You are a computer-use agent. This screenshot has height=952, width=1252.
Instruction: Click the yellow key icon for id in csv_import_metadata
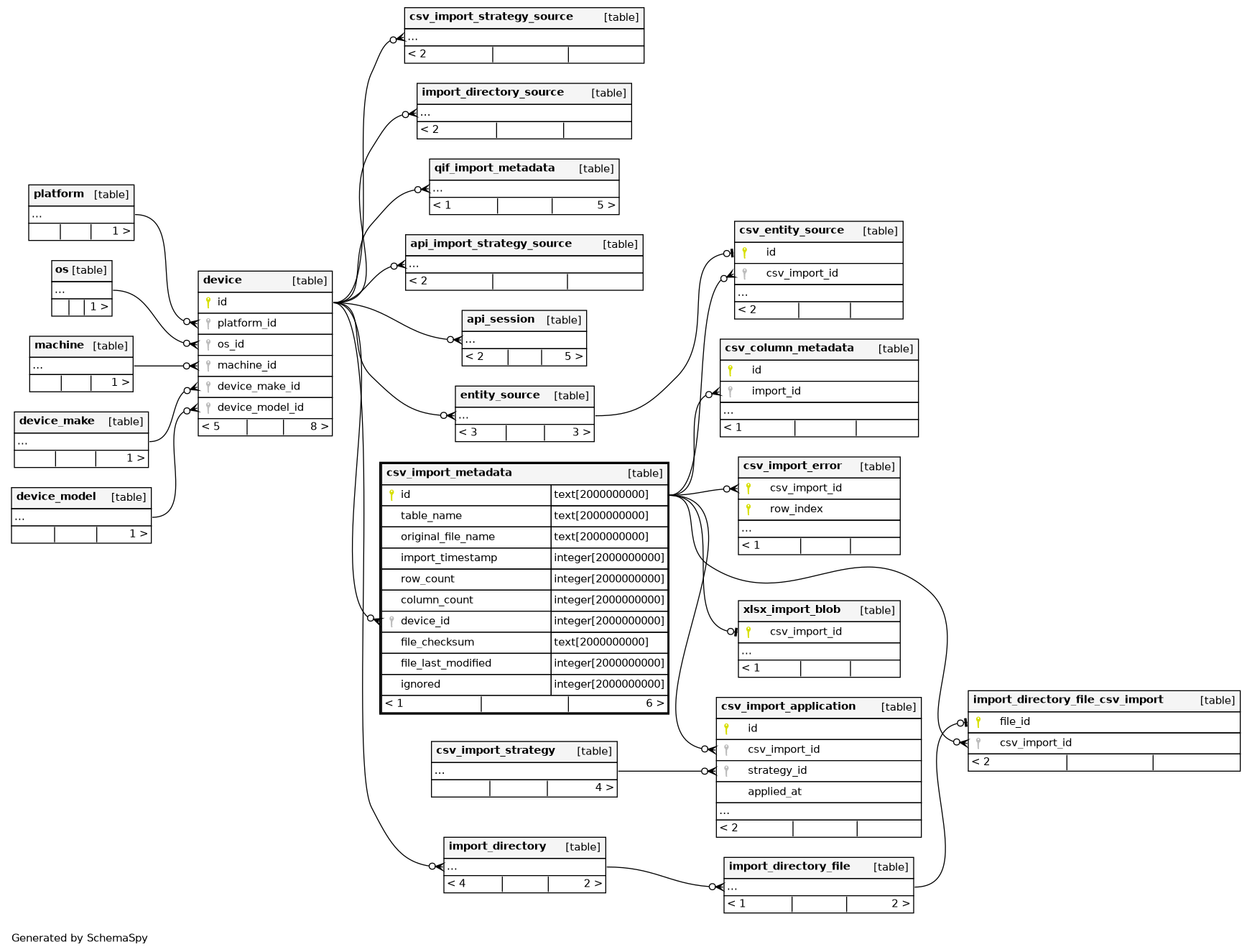[391, 495]
